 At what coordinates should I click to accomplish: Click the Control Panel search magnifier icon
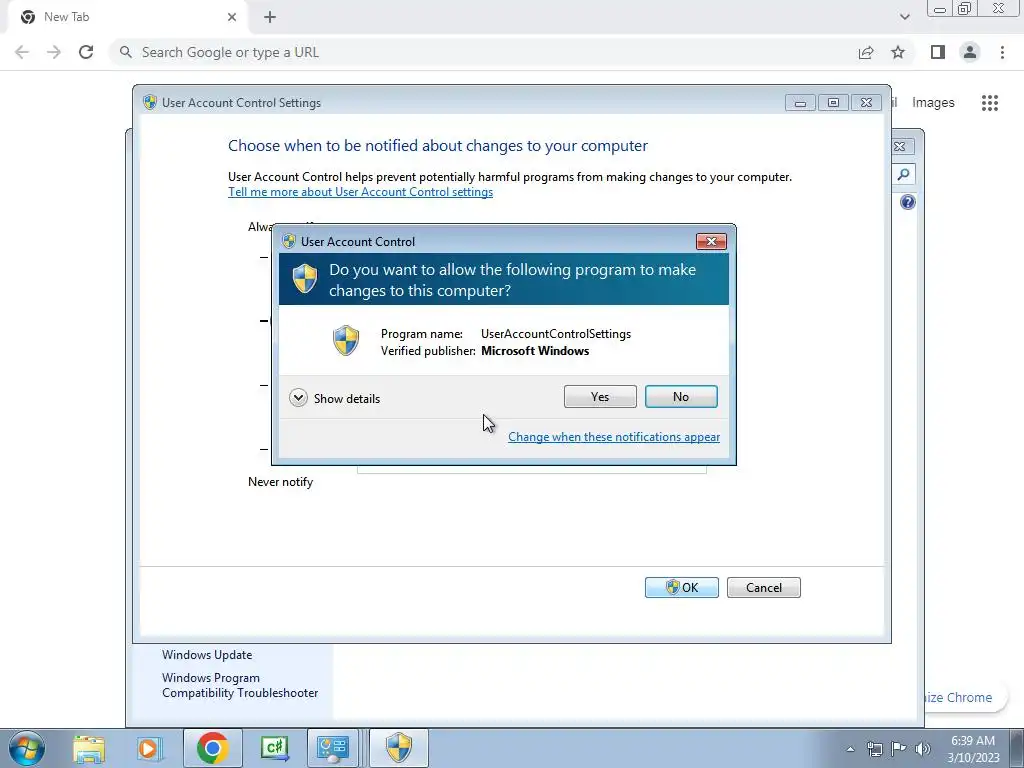(903, 174)
